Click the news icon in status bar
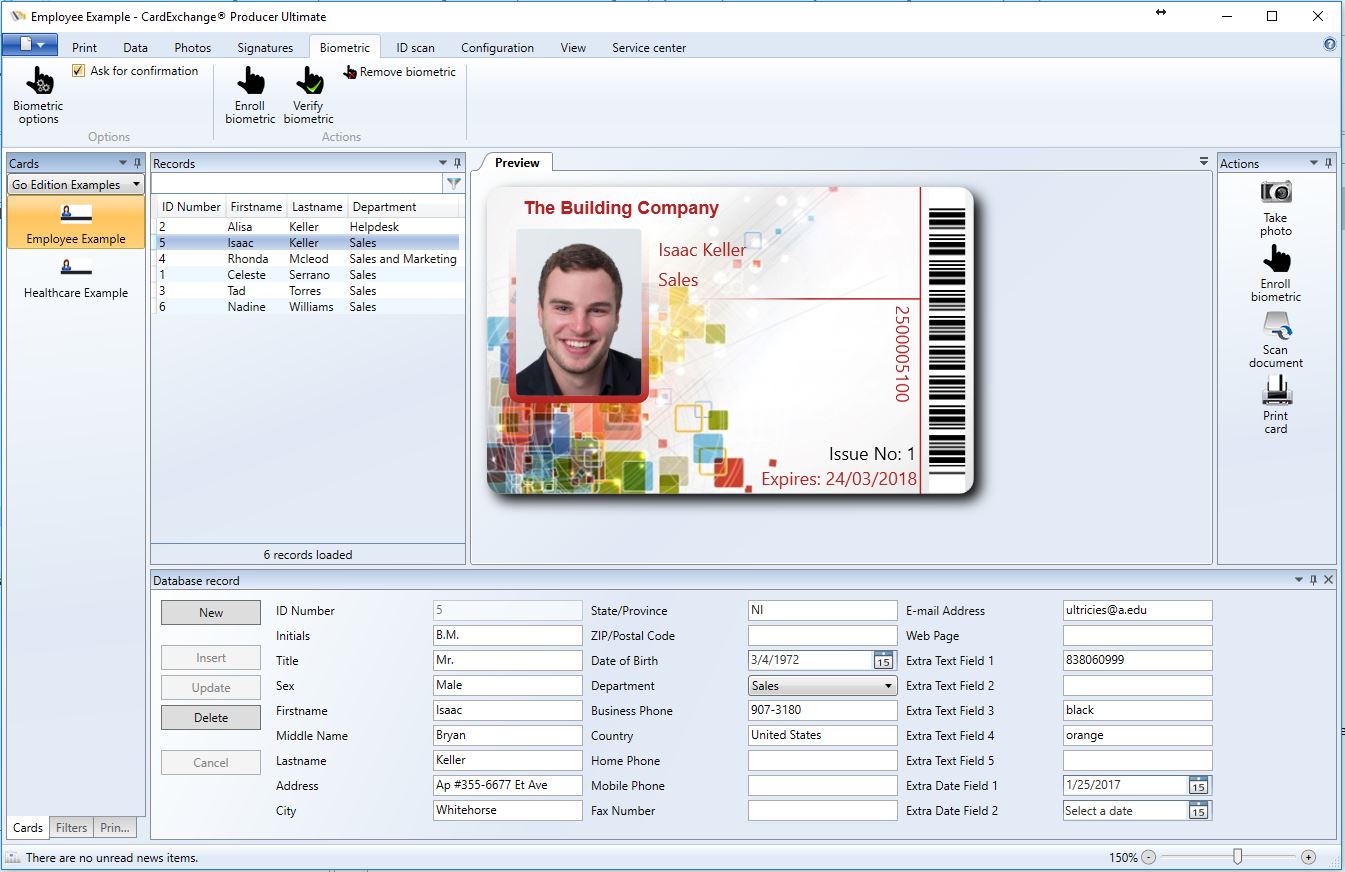This screenshot has height=872, width=1345. click(x=13, y=857)
